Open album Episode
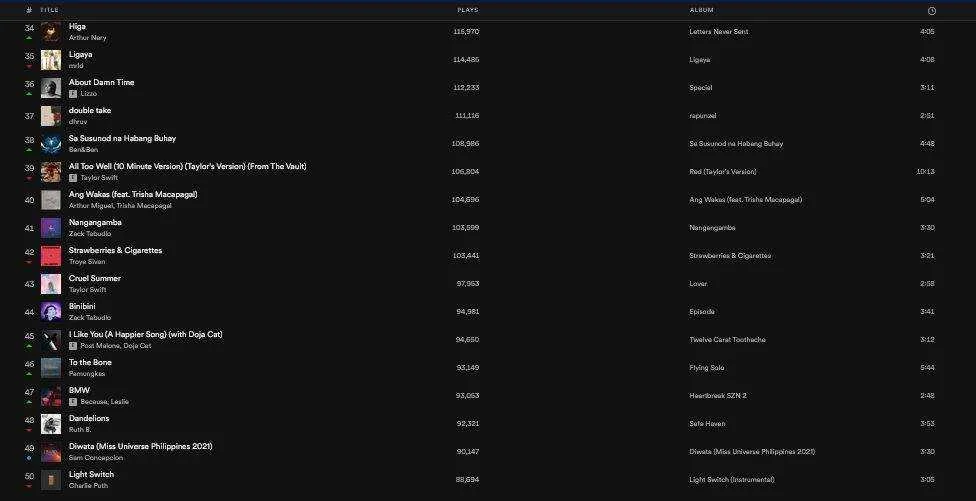976x501 pixels. coord(702,312)
